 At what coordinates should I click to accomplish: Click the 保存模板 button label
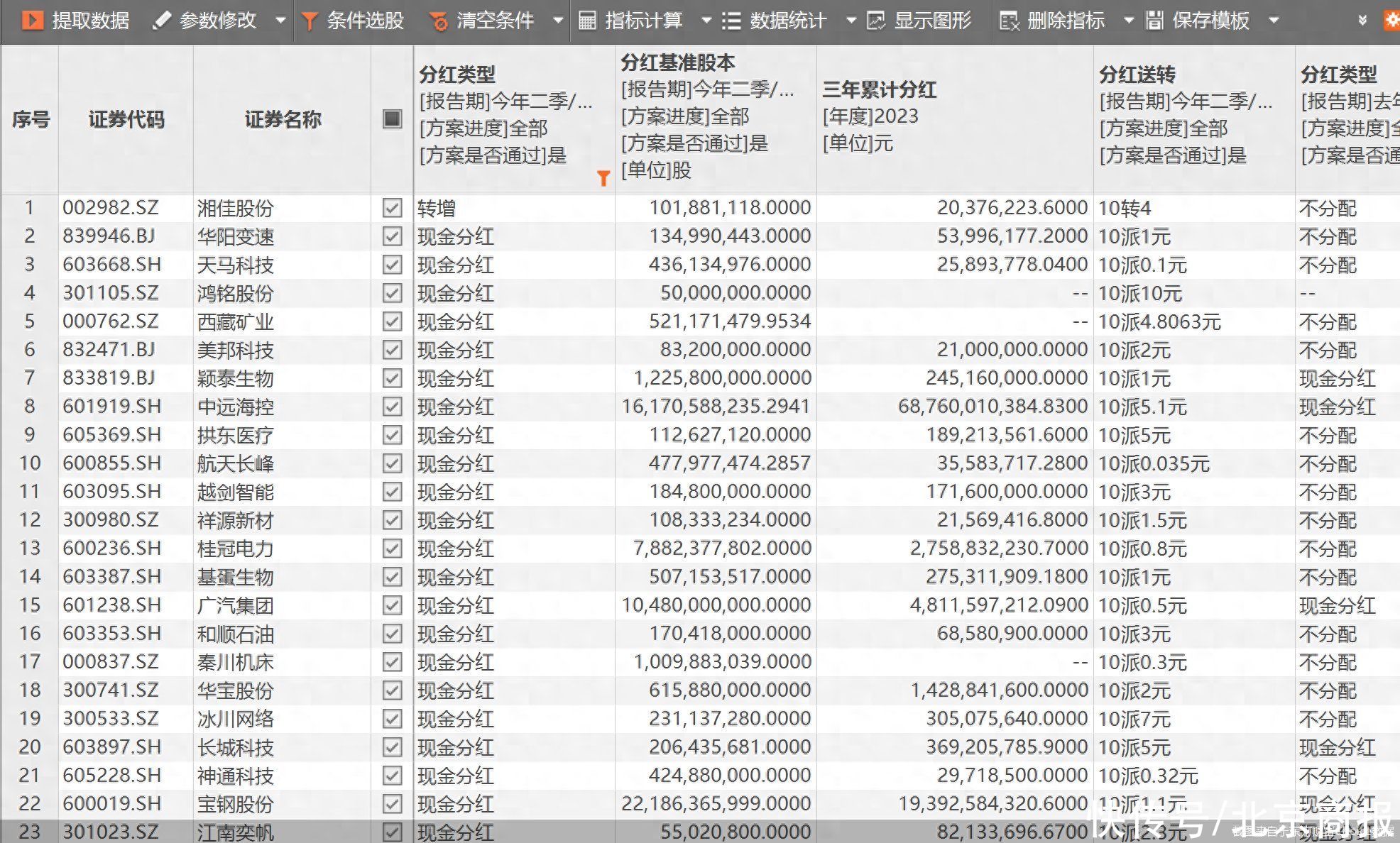[1210, 21]
